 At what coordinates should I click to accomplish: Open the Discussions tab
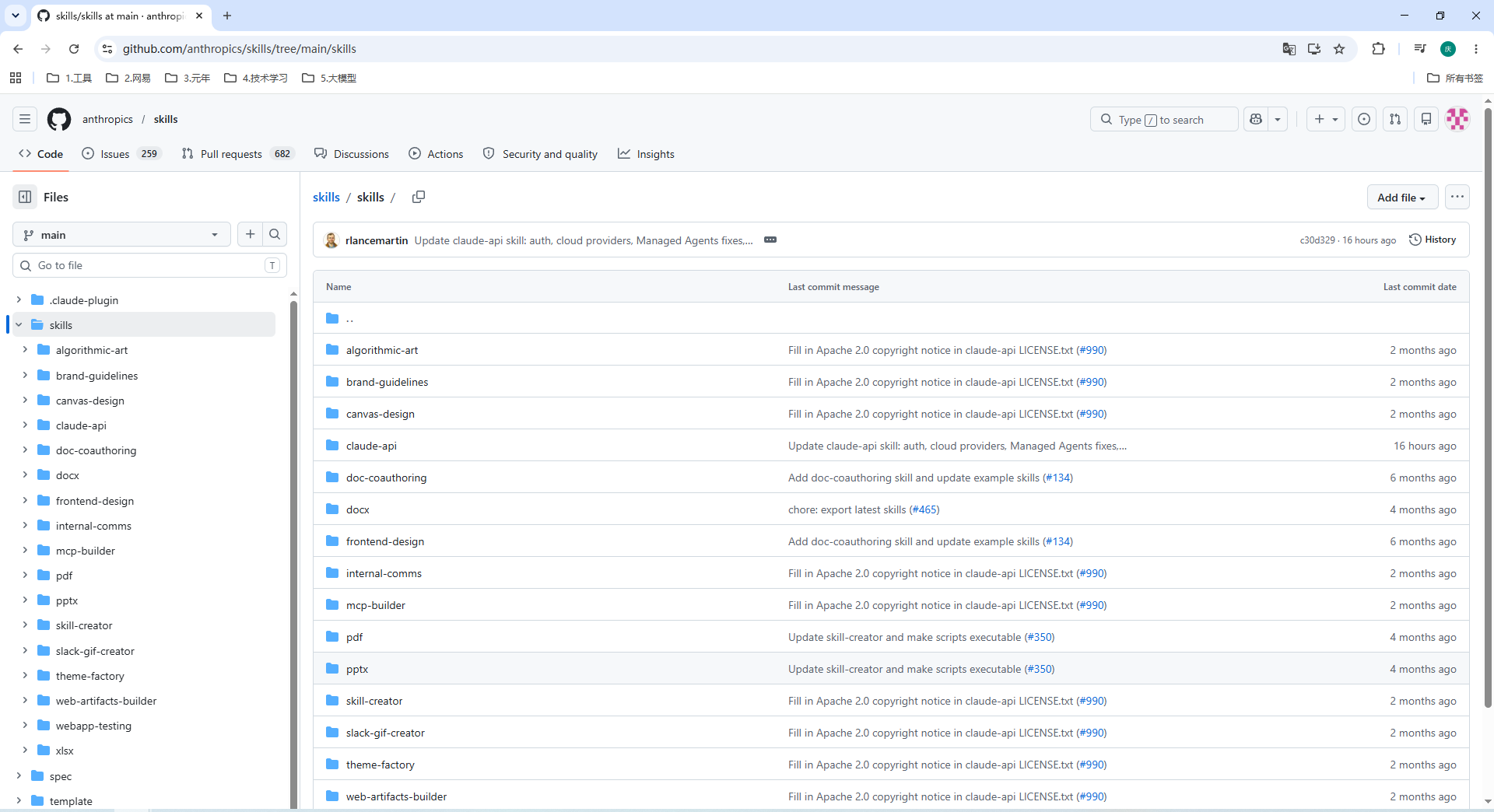[352, 154]
